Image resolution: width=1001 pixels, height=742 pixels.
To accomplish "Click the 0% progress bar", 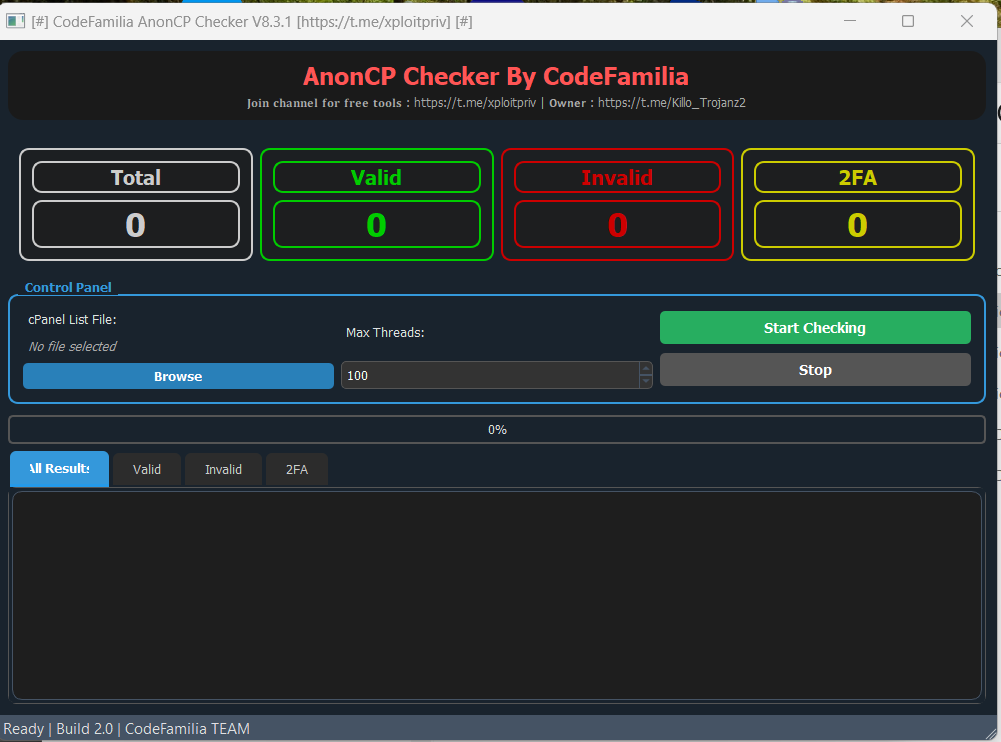I will (x=497, y=430).
